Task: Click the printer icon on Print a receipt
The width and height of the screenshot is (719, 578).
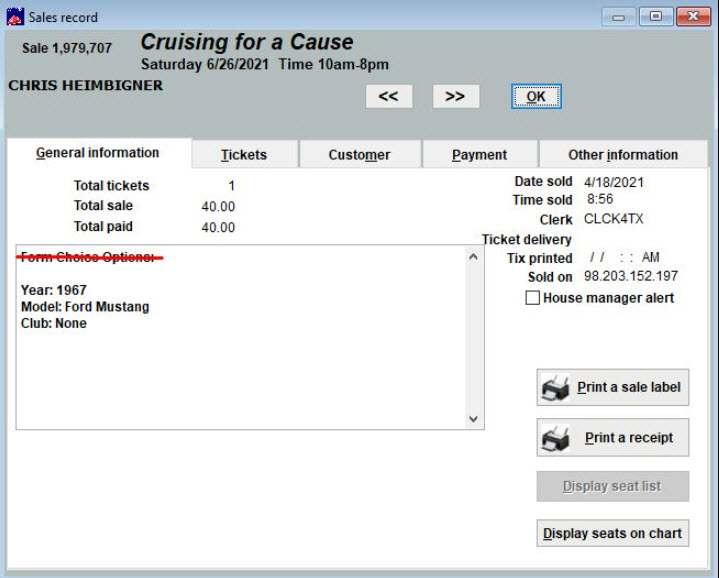Action: (555, 438)
